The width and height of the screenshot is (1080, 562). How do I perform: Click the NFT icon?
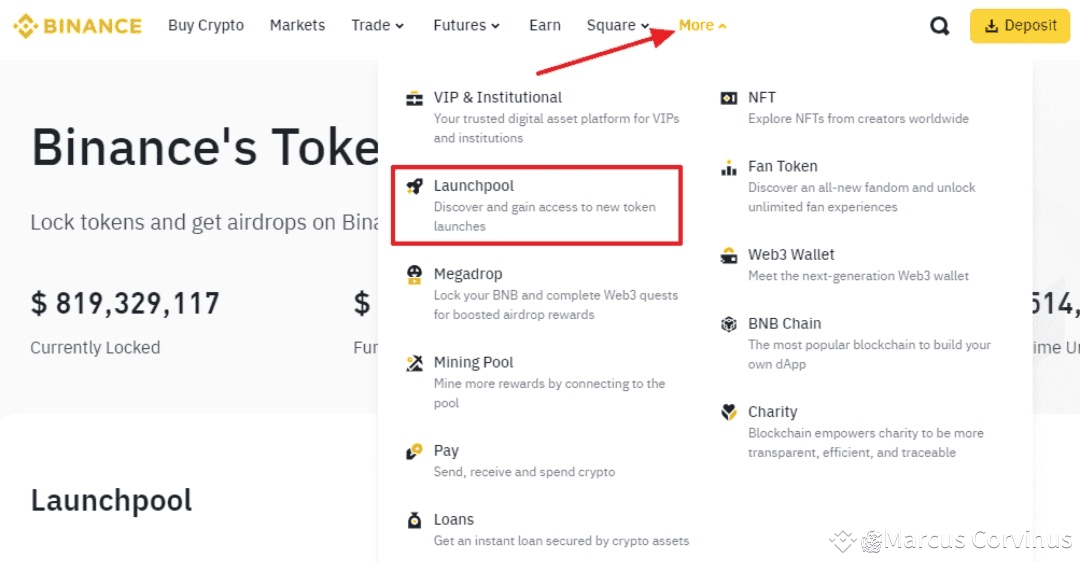(729, 98)
